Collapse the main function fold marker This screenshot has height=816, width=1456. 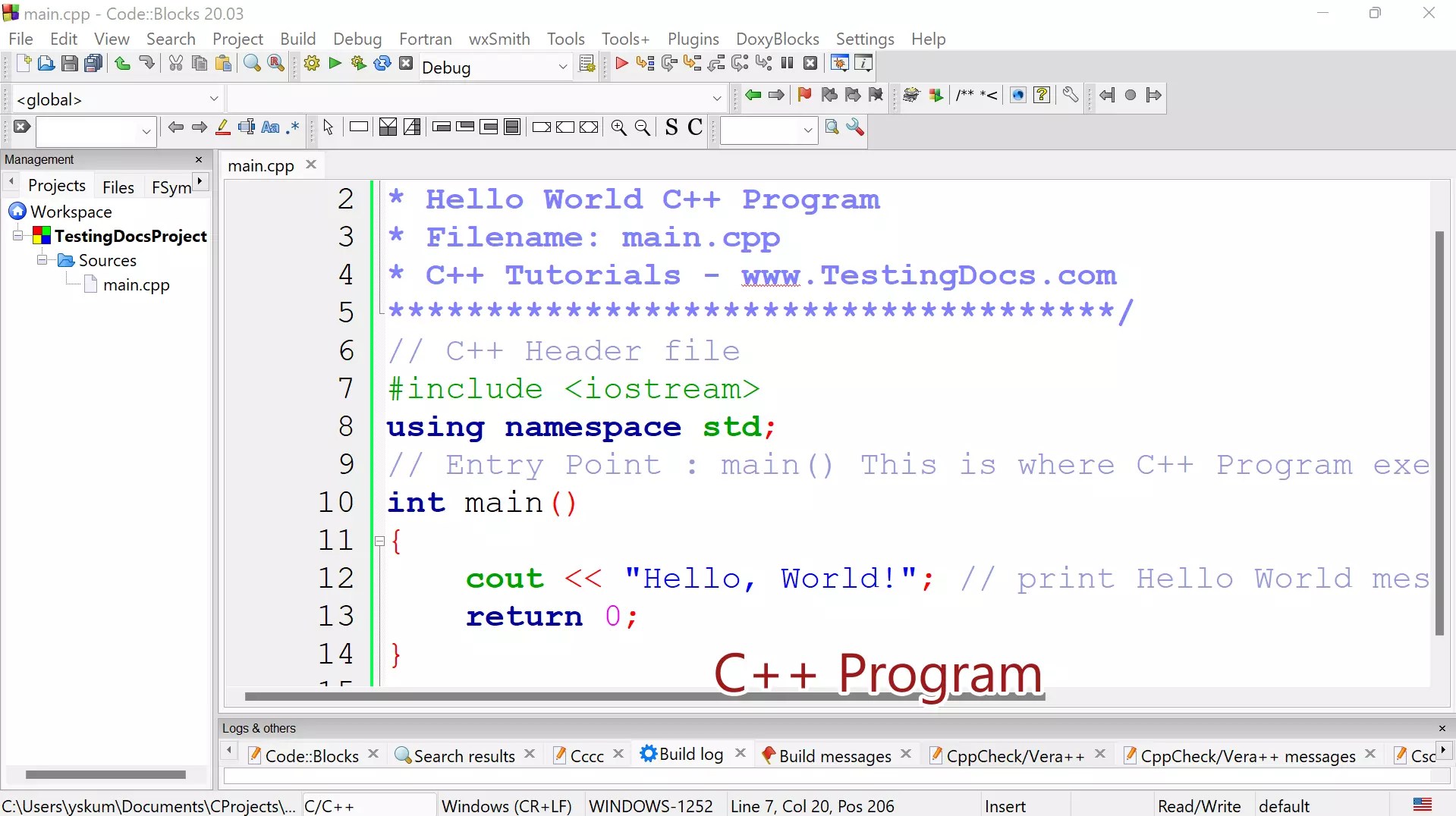(x=379, y=541)
